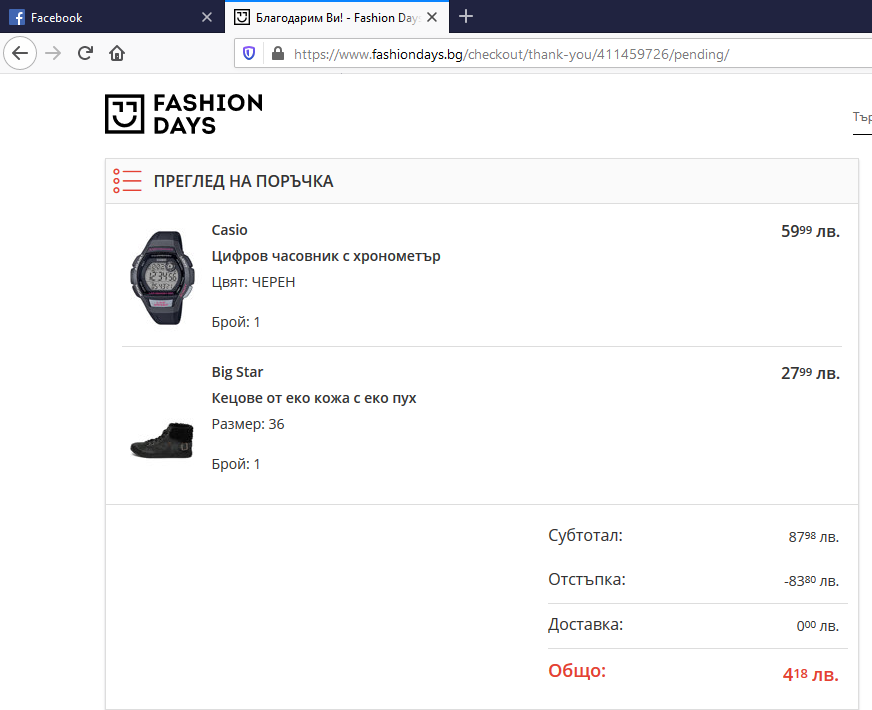Image resolution: width=872 pixels, height=710 pixels.
Task: Close the Facebook tab
Action: point(206,18)
